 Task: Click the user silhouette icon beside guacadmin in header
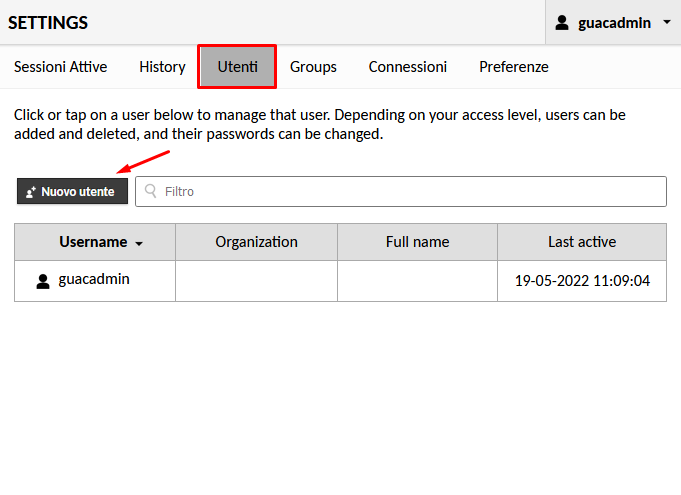point(562,23)
